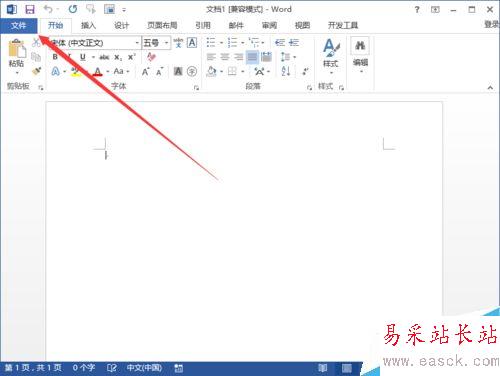This screenshot has height=376, width=500.
Task: Open the Paragraph dialog launcher
Action: point(309,88)
